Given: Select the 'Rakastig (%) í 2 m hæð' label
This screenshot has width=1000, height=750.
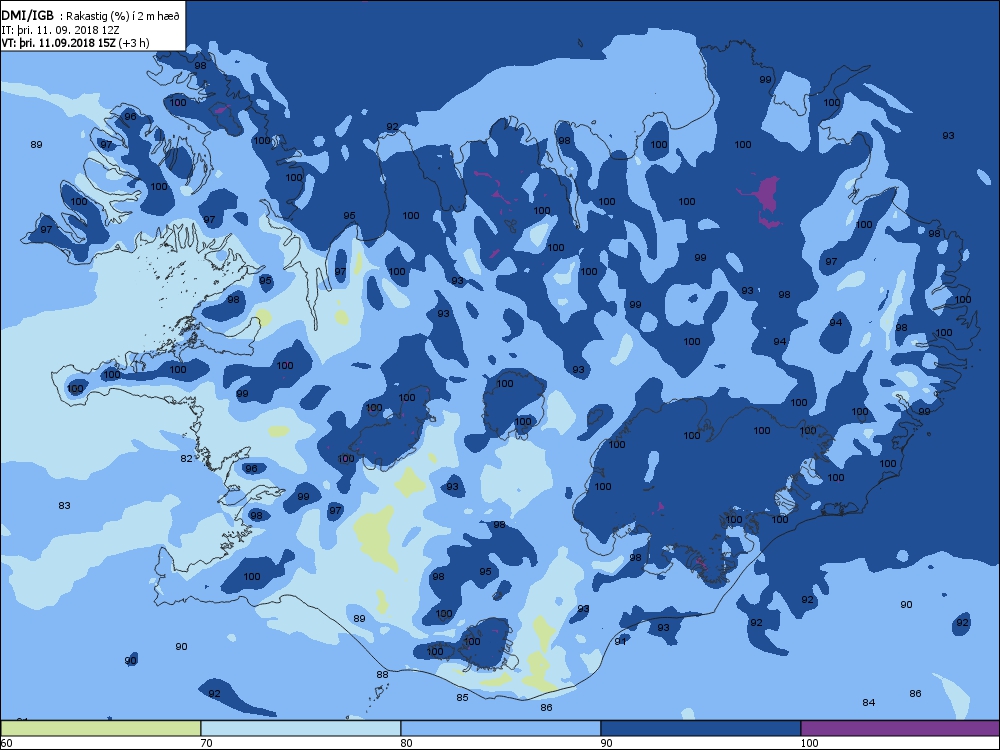Looking at the screenshot, I should 123,17.
